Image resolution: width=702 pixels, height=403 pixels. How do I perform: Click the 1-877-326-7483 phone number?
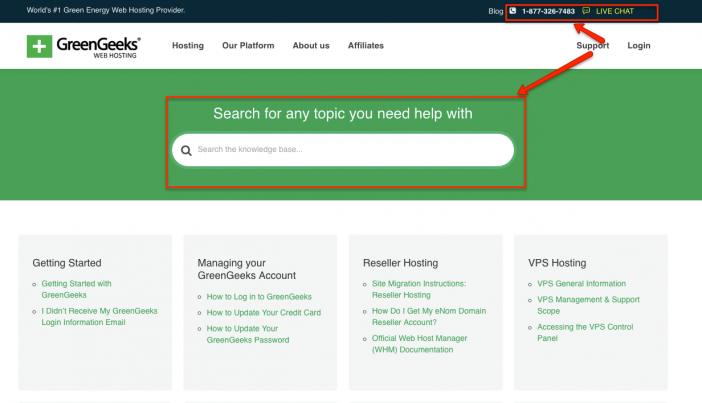click(x=548, y=11)
